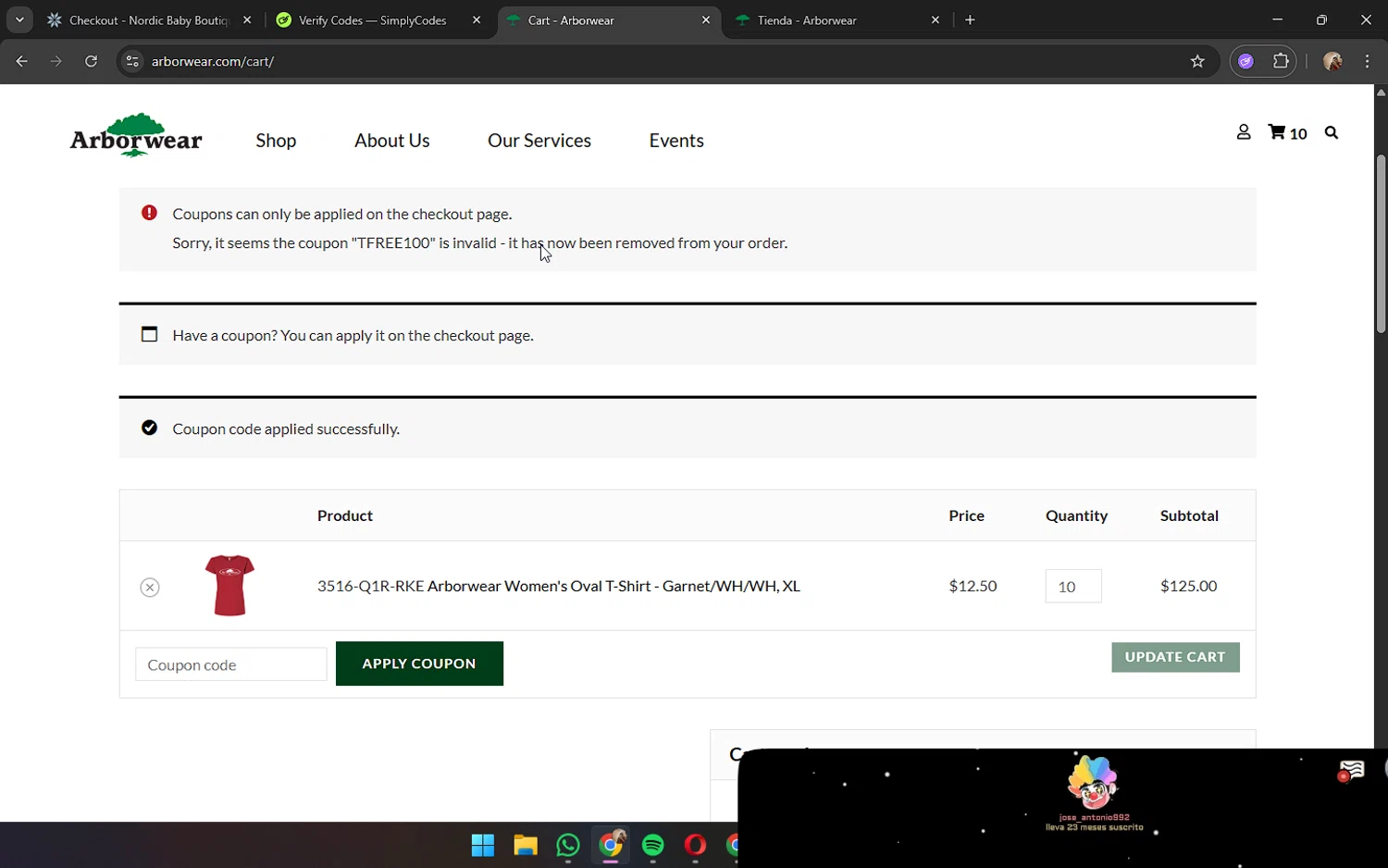Open the Arborwear logo home link
This screenshot has height=868, width=1388.
tap(136, 135)
